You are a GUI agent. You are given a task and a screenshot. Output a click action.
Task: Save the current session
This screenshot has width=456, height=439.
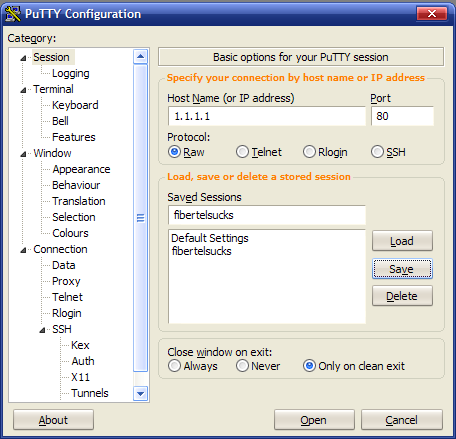point(402,269)
